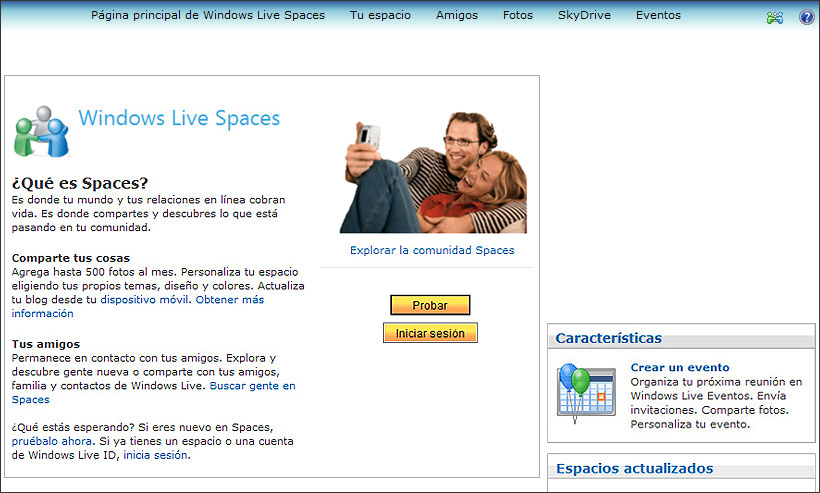Open SkyDrive from the top bar
This screenshot has width=820, height=493.
pyautogui.click(x=584, y=15)
